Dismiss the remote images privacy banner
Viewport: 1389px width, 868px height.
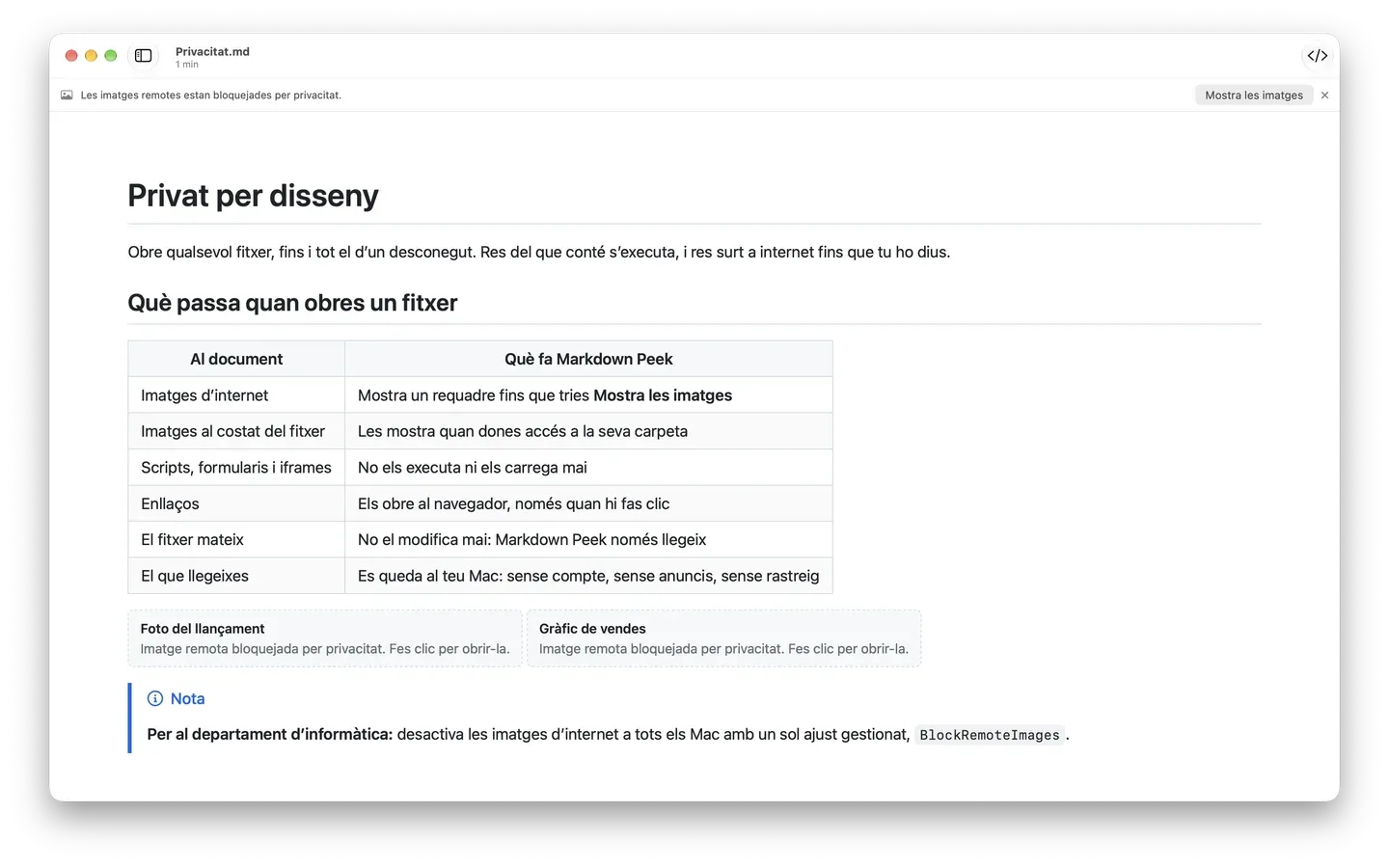pyautogui.click(x=1324, y=95)
